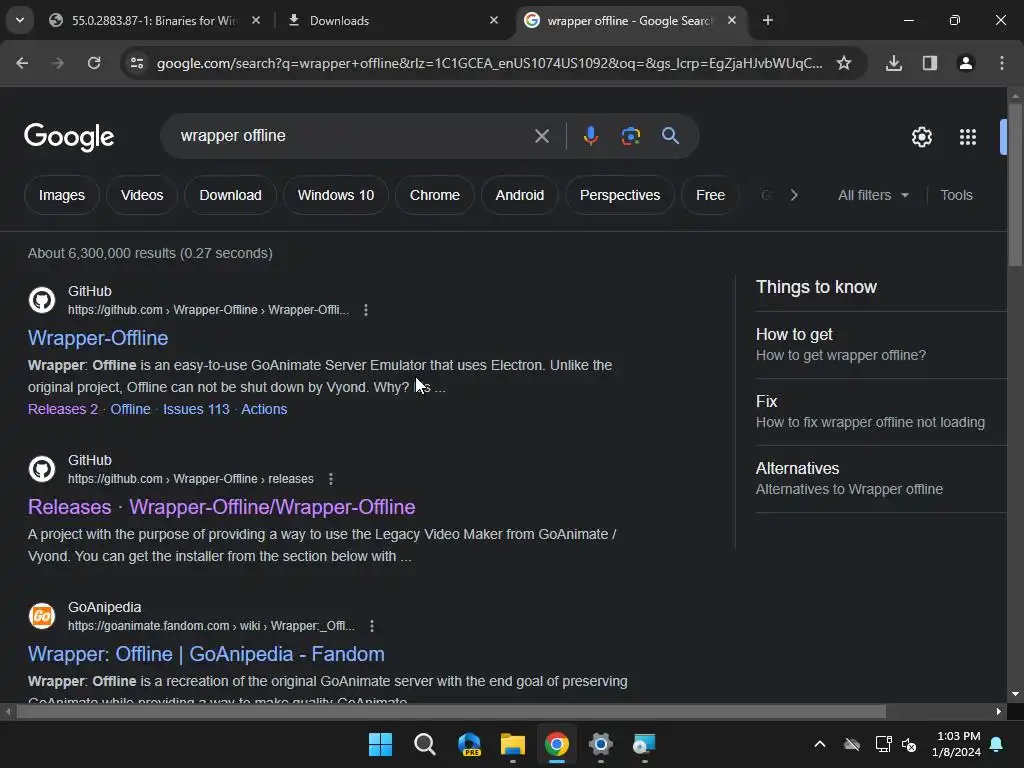The width and height of the screenshot is (1024, 768).
Task: Open Google apps grid
Action: (x=968, y=137)
